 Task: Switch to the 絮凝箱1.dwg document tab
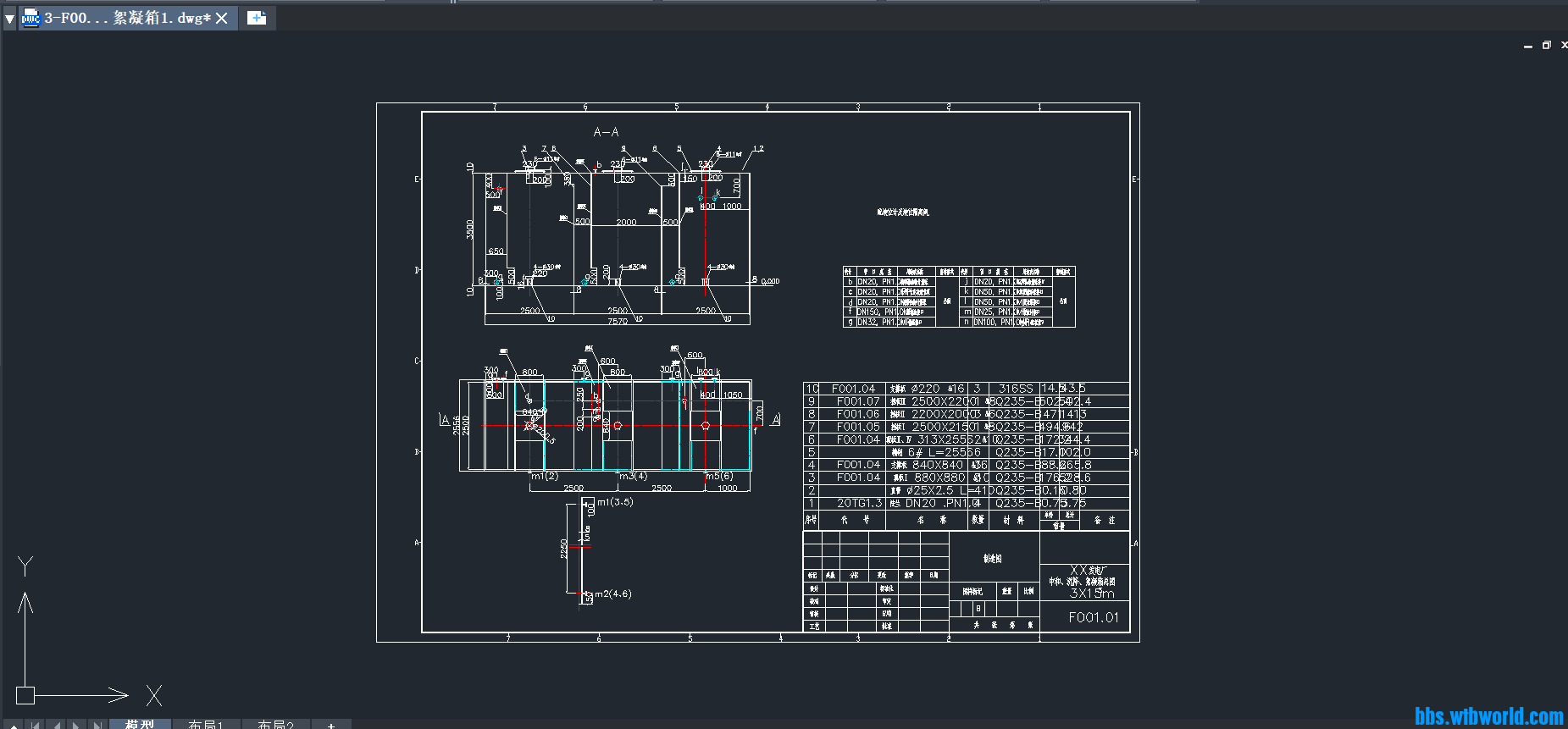click(127, 18)
